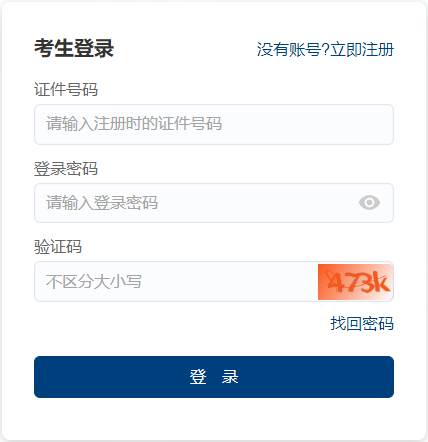Open the 找回密码 password recovery link
The height and width of the screenshot is (442, 428).
click(362, 324)
